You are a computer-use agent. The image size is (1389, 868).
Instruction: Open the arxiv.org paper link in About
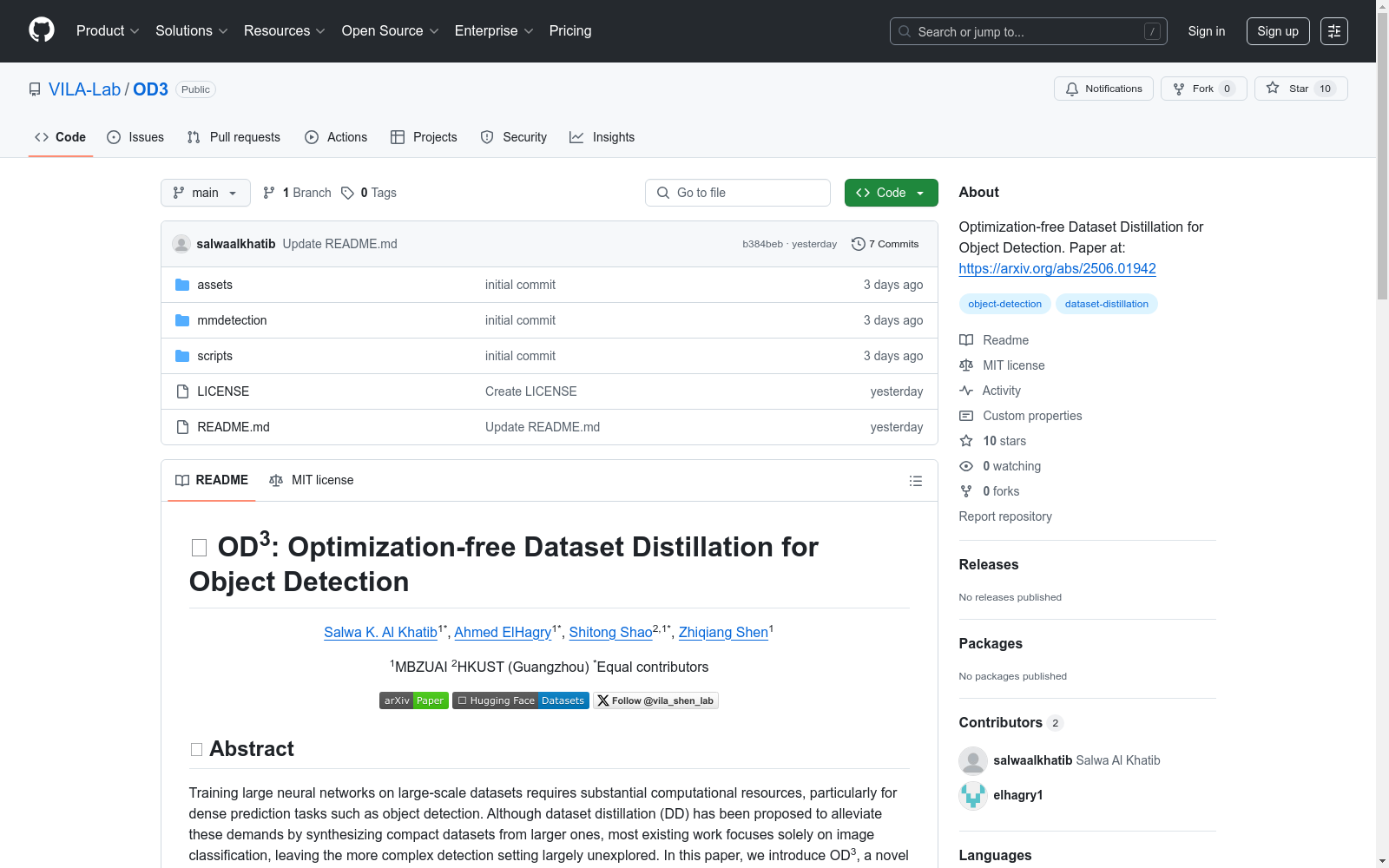click(1057, 268)
